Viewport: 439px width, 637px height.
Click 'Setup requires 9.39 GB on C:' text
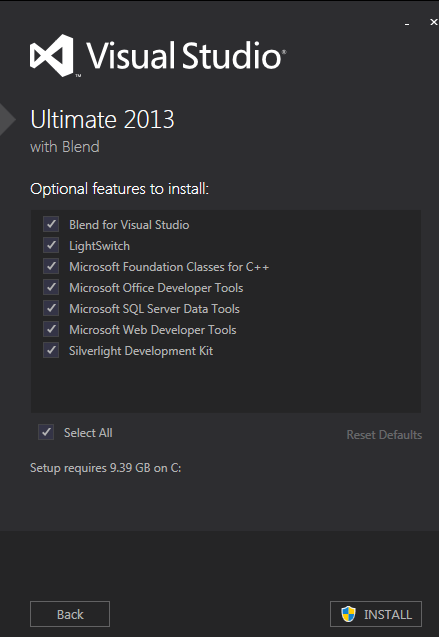pyautogui.click(x=106, y=468)
